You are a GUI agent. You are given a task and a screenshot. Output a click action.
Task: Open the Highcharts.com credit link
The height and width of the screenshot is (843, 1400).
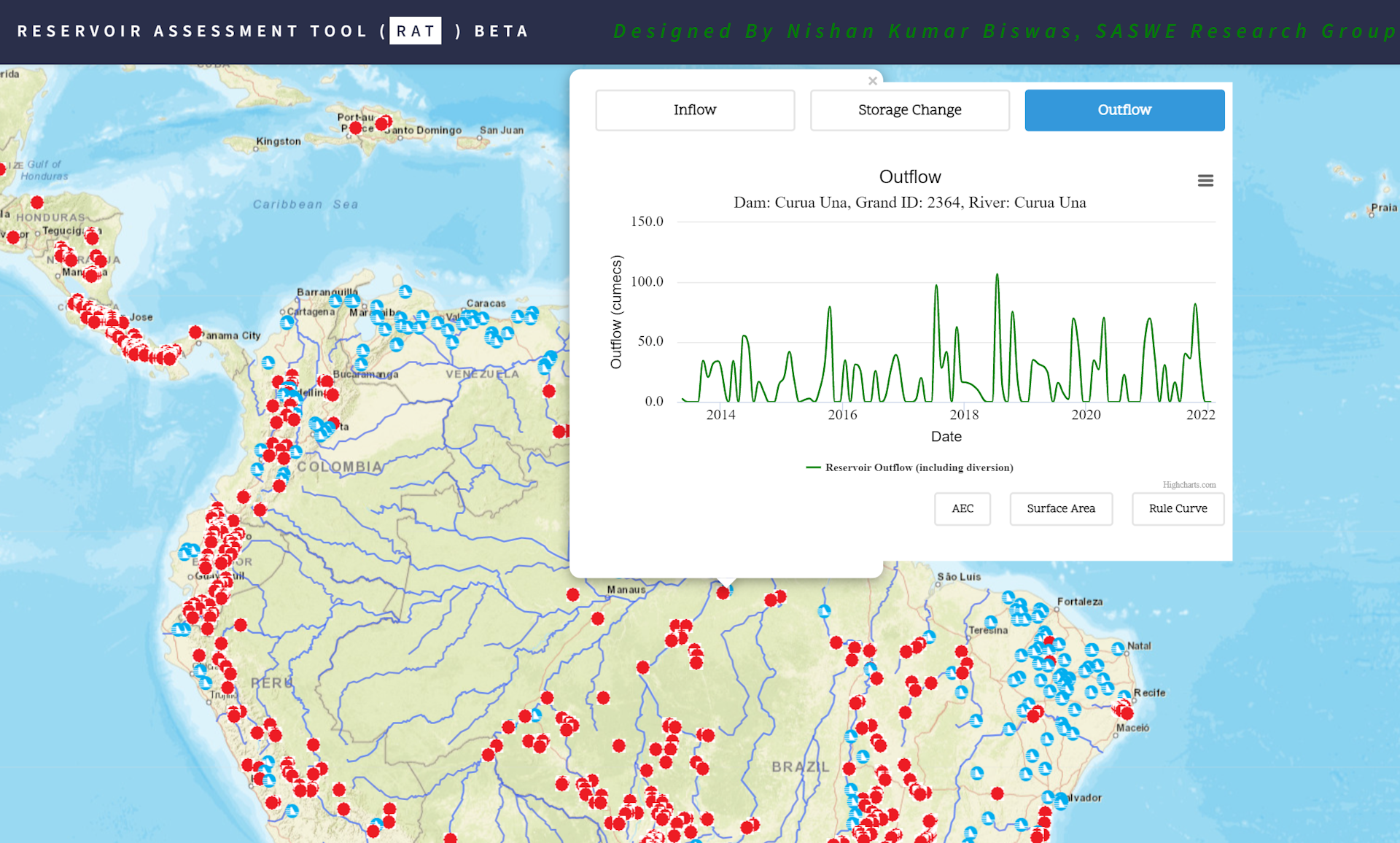pos(1189,485)
